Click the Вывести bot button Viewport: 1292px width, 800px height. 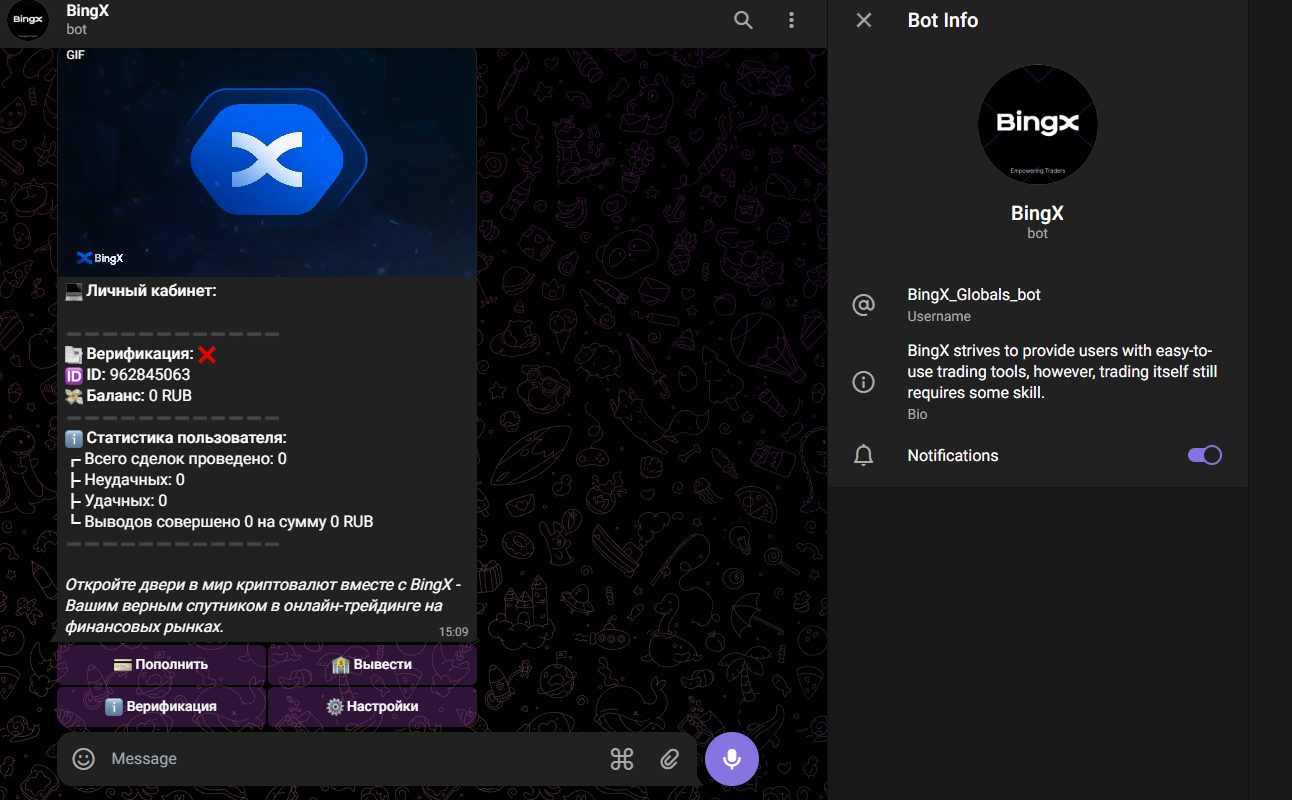point(372,664)
